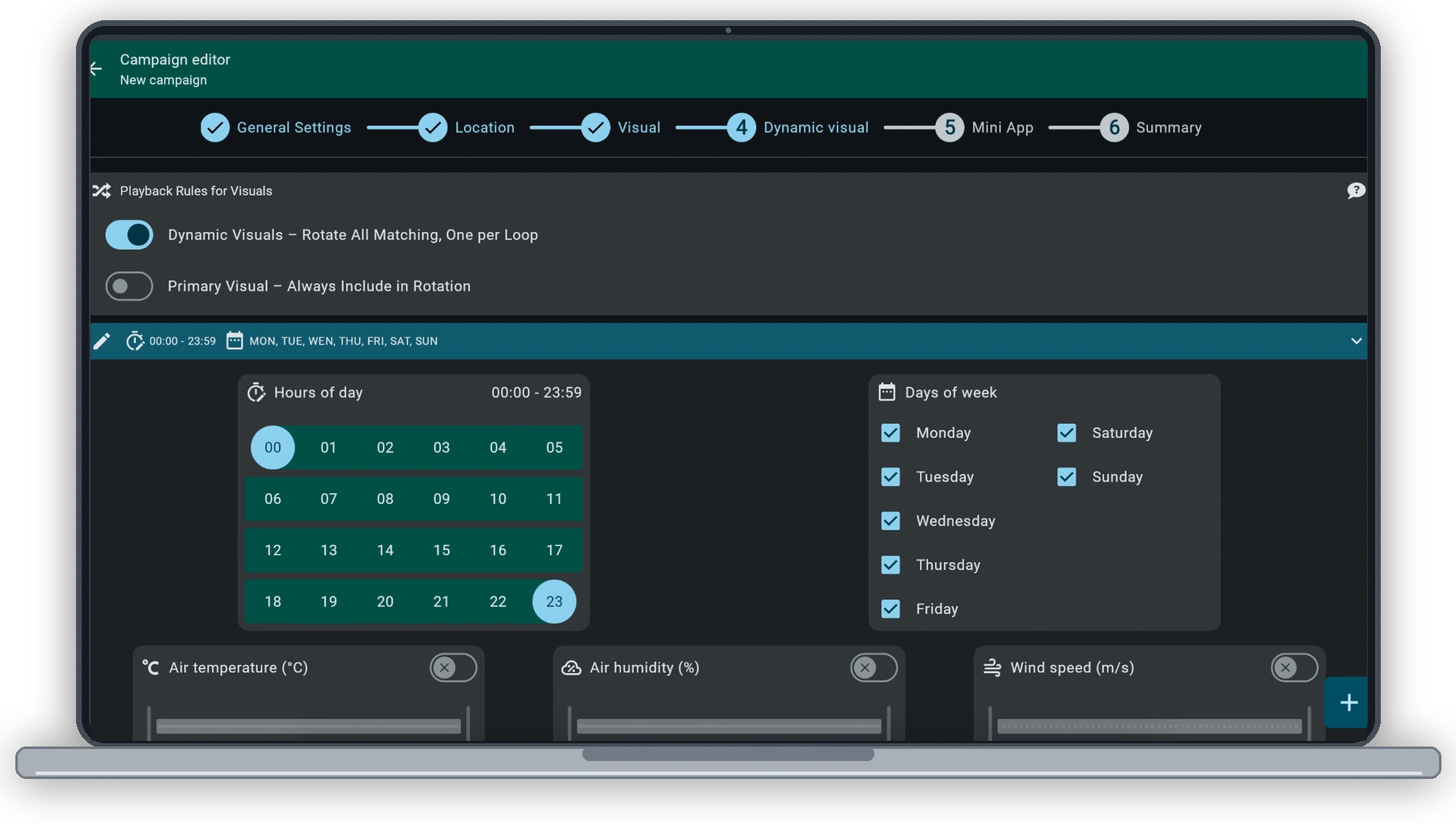Select hour 16 in hours grid
This screenshot has width=1456, height=825.
coord(497,550)
